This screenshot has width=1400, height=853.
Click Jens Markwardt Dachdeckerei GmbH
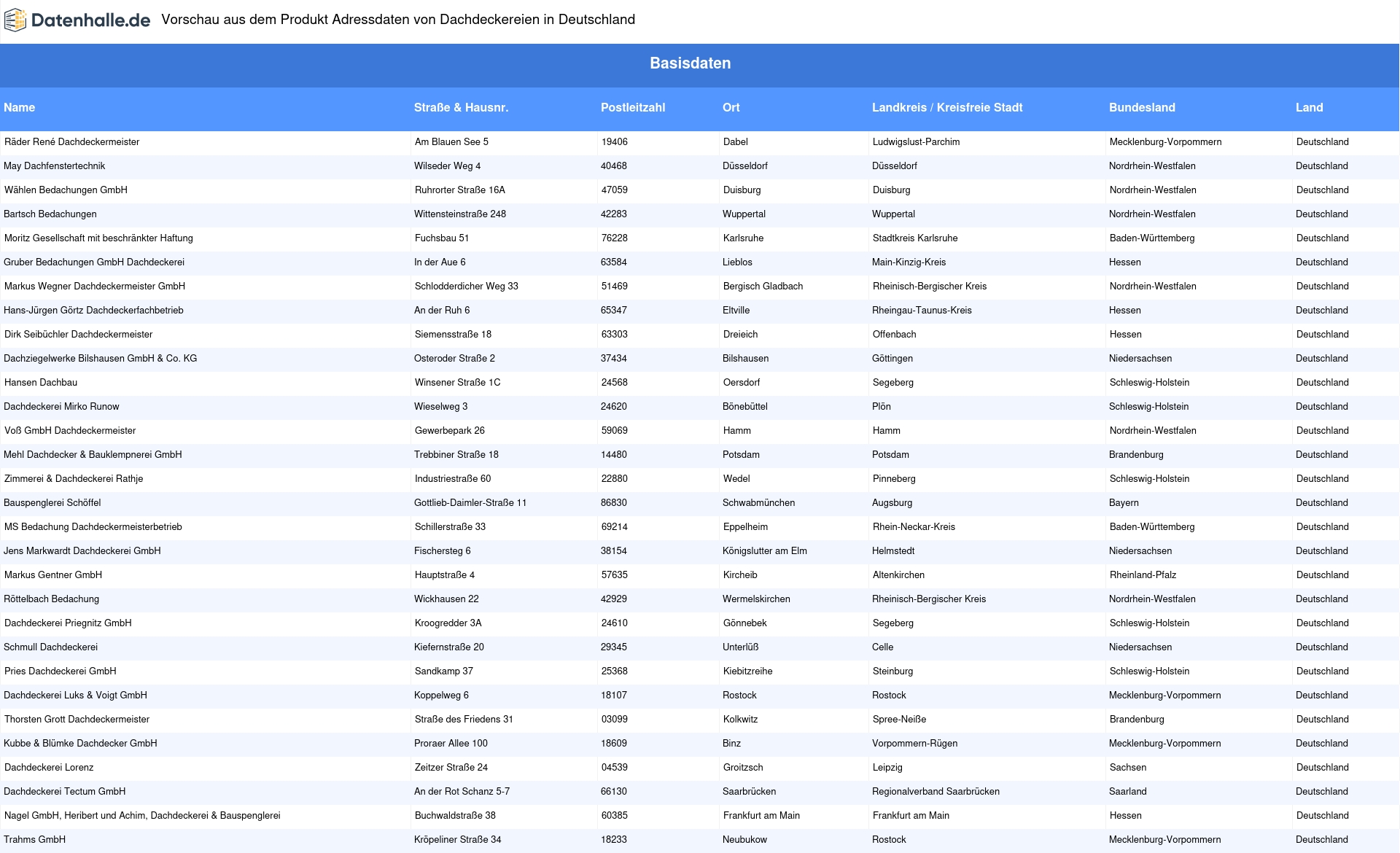(x=82, y=551)
